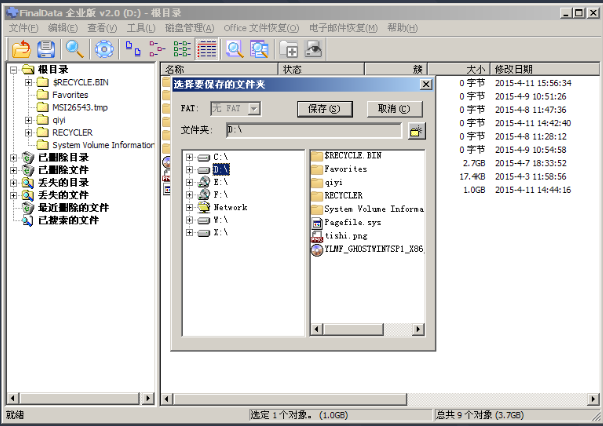Click the blue gear toolbar icon

pos(104,49)
